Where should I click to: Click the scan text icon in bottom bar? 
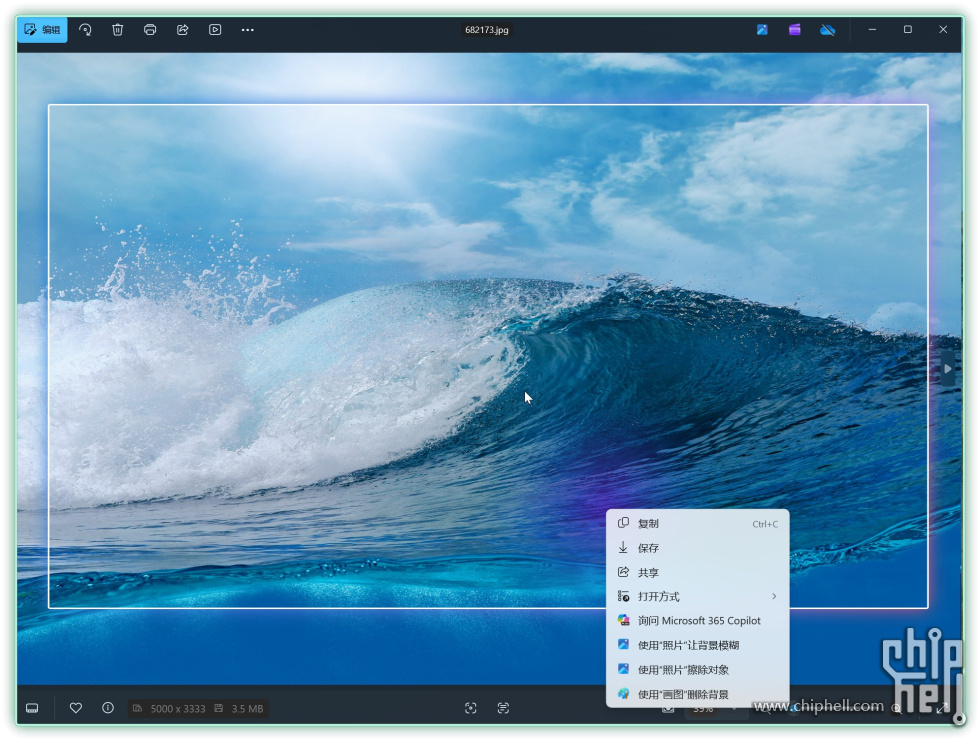(503, 708)
